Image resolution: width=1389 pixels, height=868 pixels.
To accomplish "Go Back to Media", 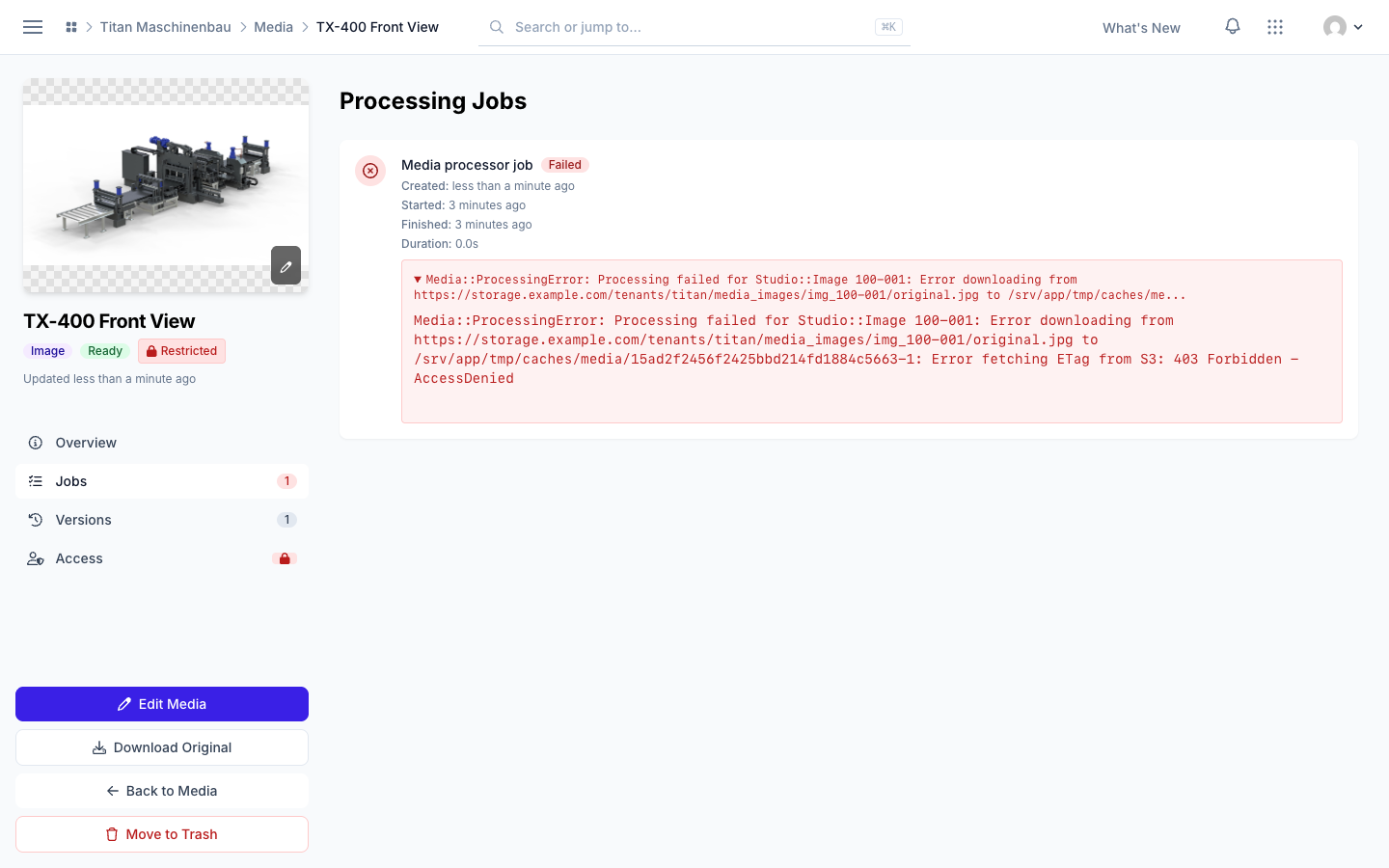I will click(x=162, y=791).
